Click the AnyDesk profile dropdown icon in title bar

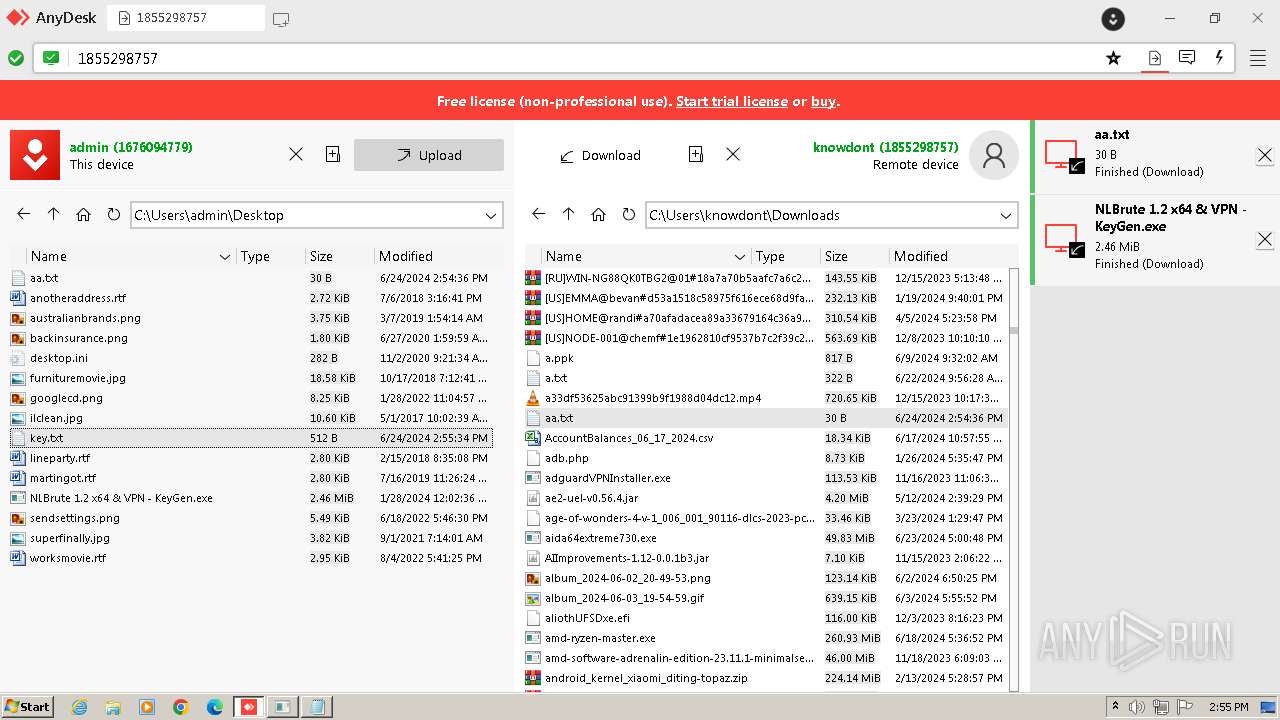[1113, 18]
